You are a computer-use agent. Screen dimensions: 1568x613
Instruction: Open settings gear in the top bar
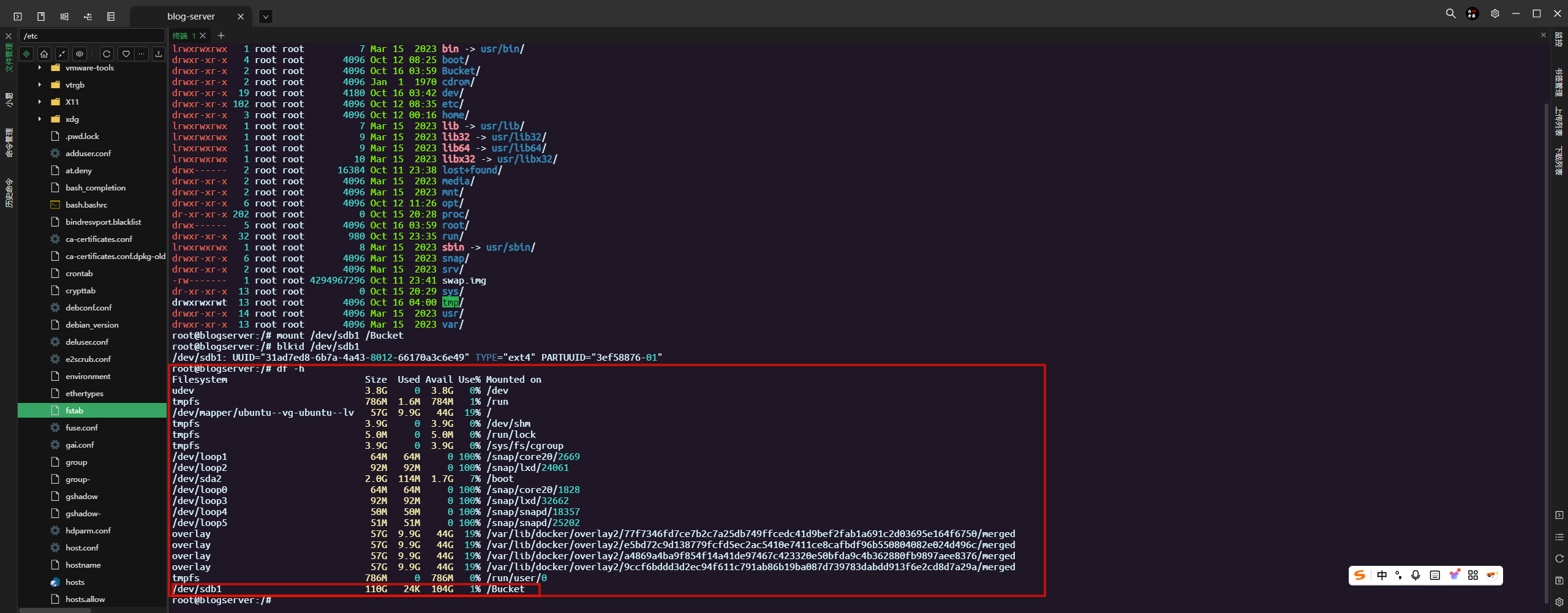coord(1495,13)
